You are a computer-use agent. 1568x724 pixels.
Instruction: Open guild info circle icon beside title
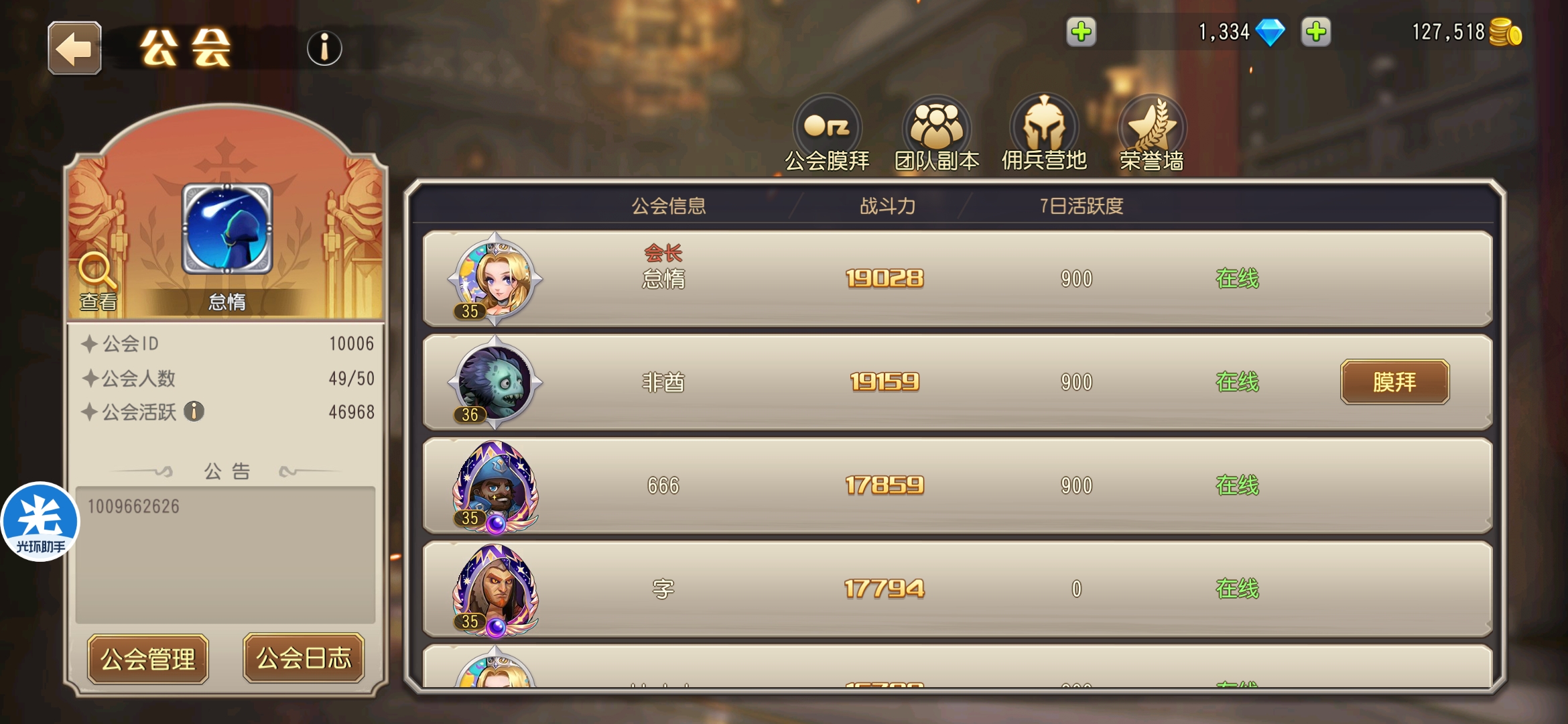324,48
